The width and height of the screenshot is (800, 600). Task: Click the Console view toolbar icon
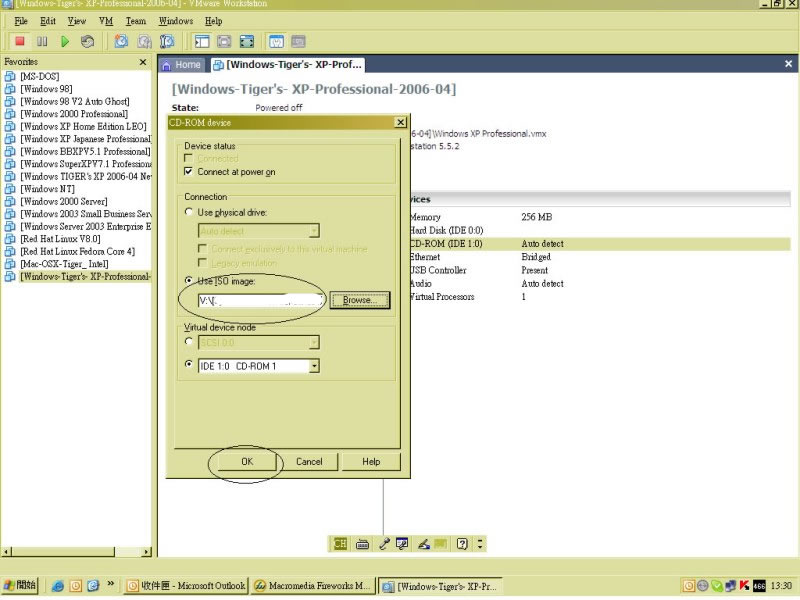[298, 41]
